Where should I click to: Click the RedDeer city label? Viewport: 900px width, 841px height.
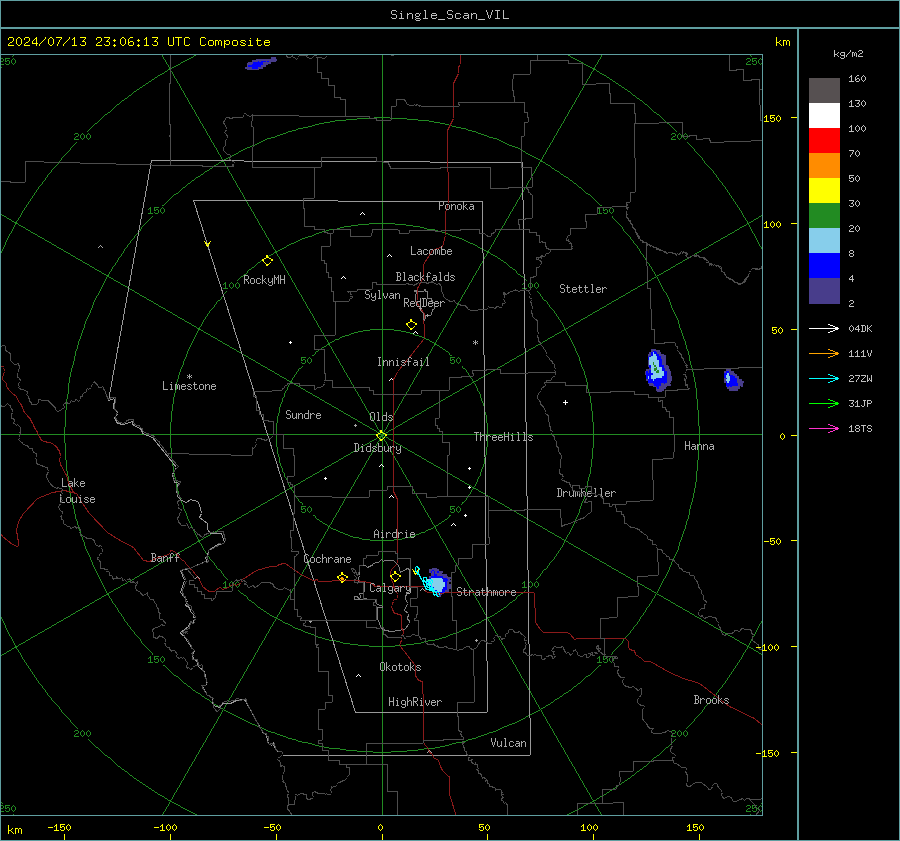(424, 303)
